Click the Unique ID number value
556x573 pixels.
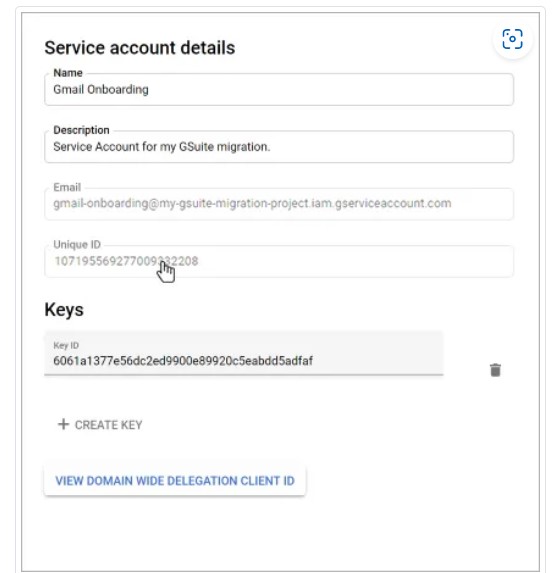coord(126,261)
